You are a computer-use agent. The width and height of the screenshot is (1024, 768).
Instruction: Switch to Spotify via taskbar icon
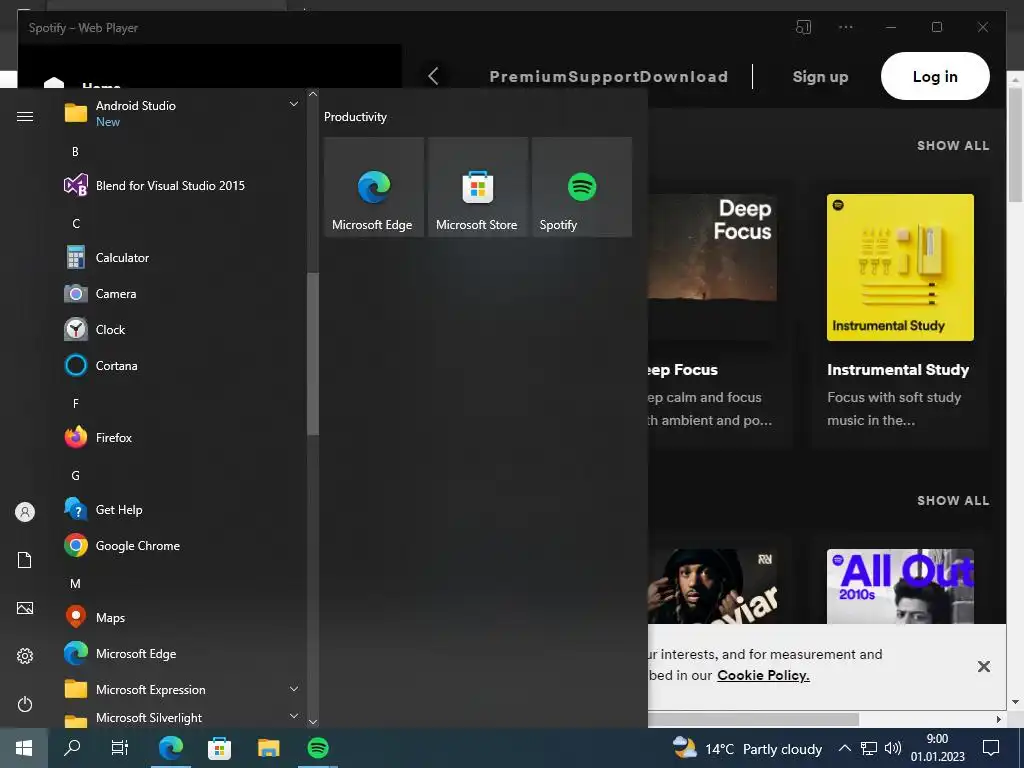[318, 748]
